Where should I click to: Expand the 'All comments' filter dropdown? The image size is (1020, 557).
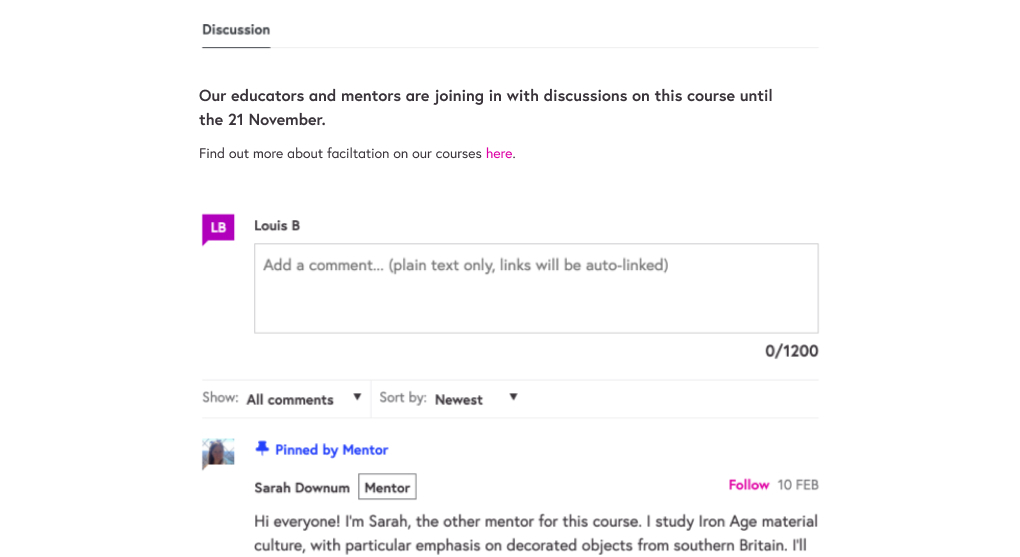point(304,399)
